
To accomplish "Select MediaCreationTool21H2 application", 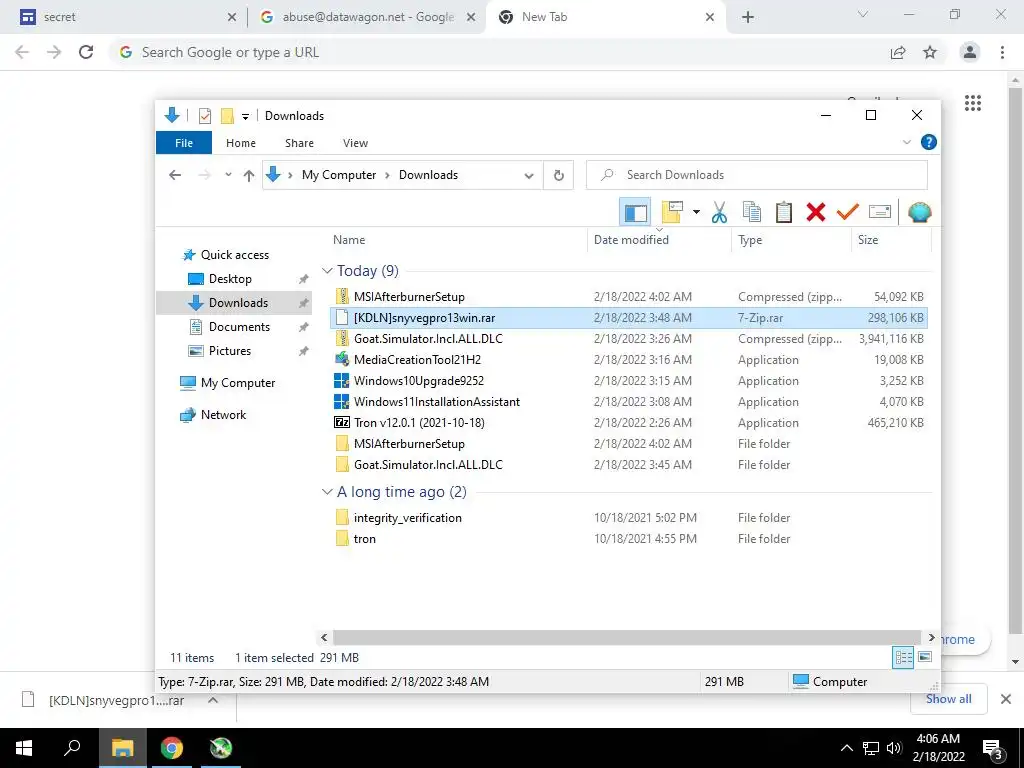I will [x=628, y=359].
